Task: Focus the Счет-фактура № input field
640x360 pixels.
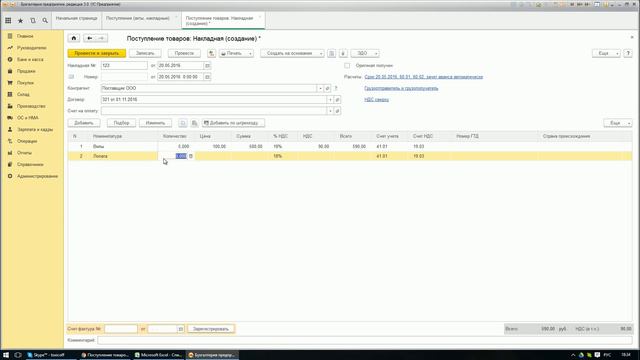Action: [x=121, y=329]
